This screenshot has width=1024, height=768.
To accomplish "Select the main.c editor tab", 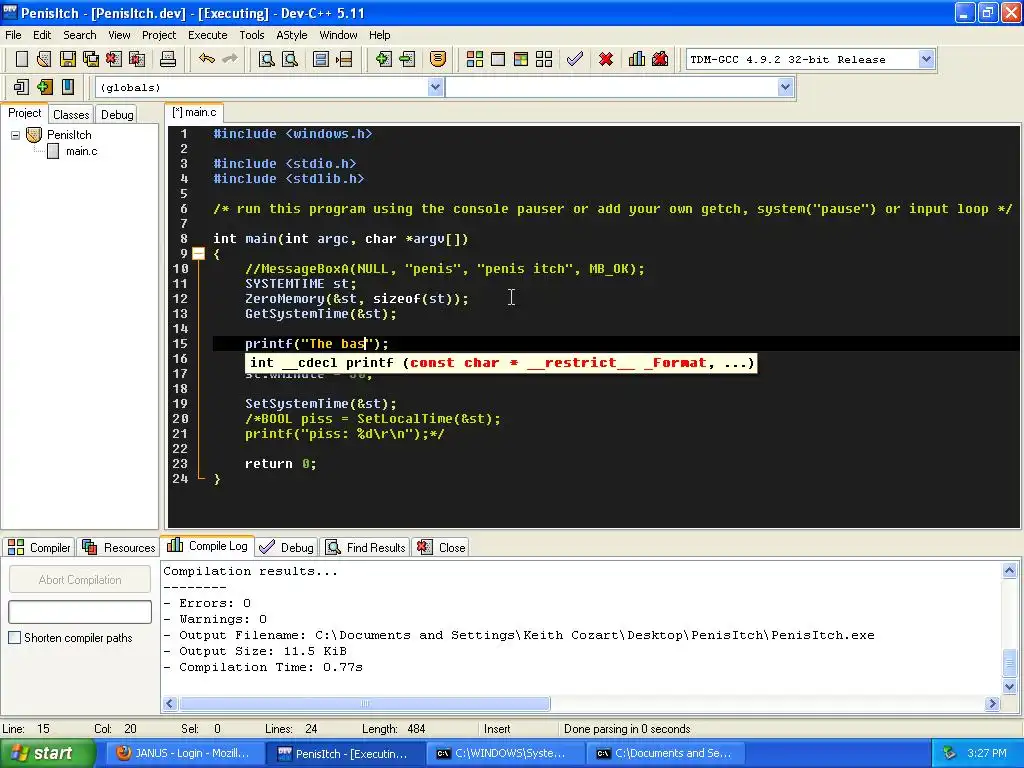I will [x=195, y=112].
